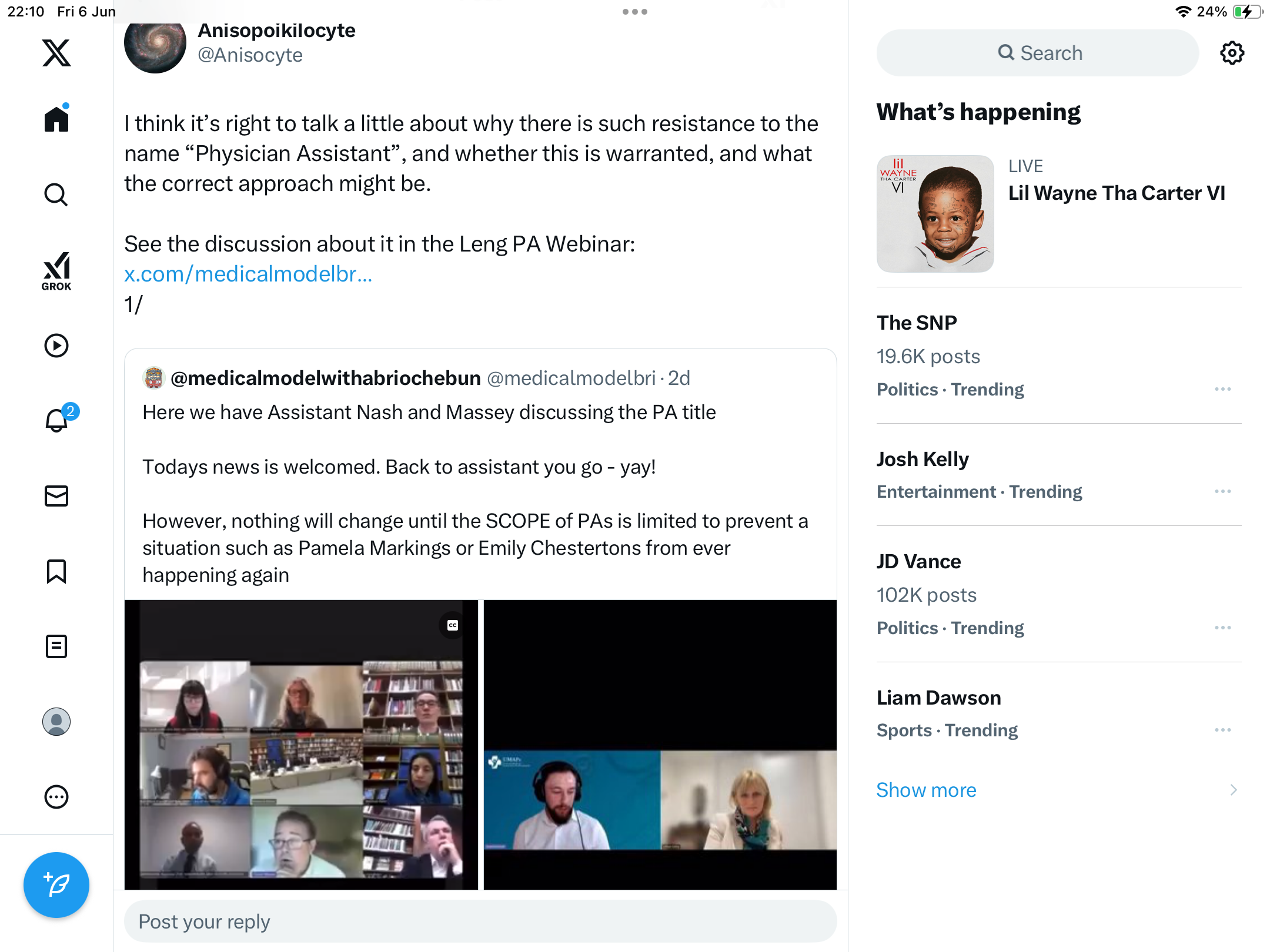The image size is (1270, 952).
Task: Open more options for Josh Kelly trend
Action: (1222, 492)
